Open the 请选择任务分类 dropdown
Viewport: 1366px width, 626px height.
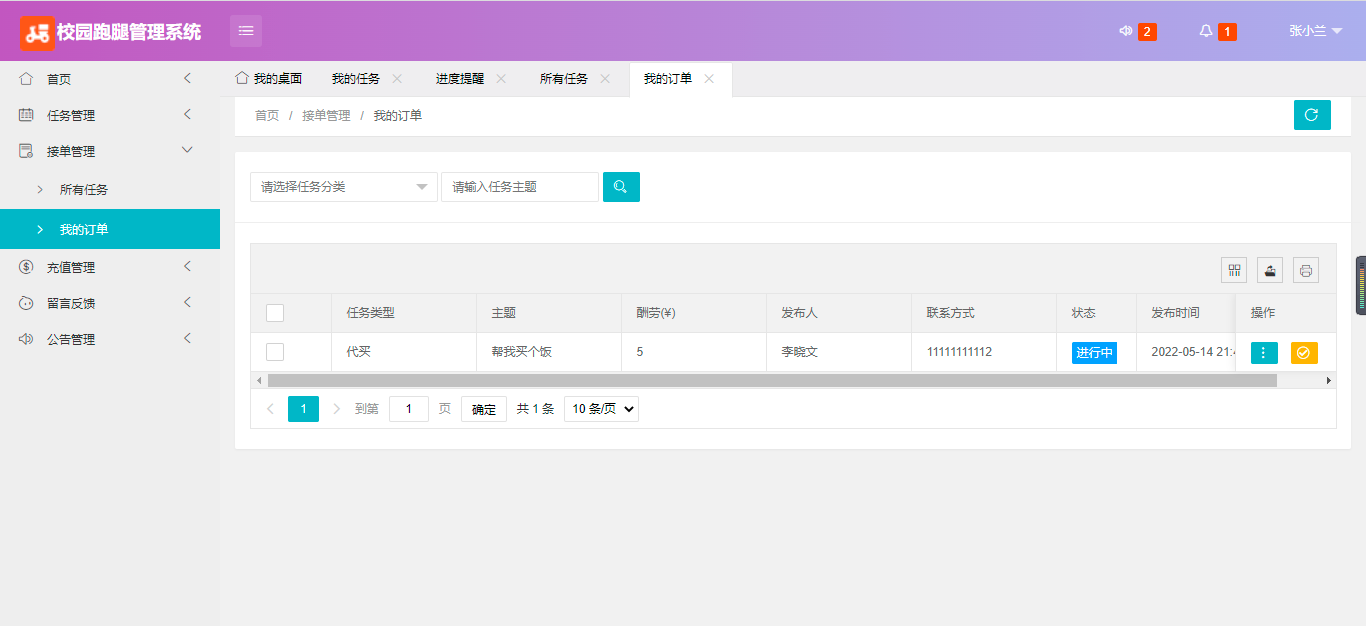(344, 187)
